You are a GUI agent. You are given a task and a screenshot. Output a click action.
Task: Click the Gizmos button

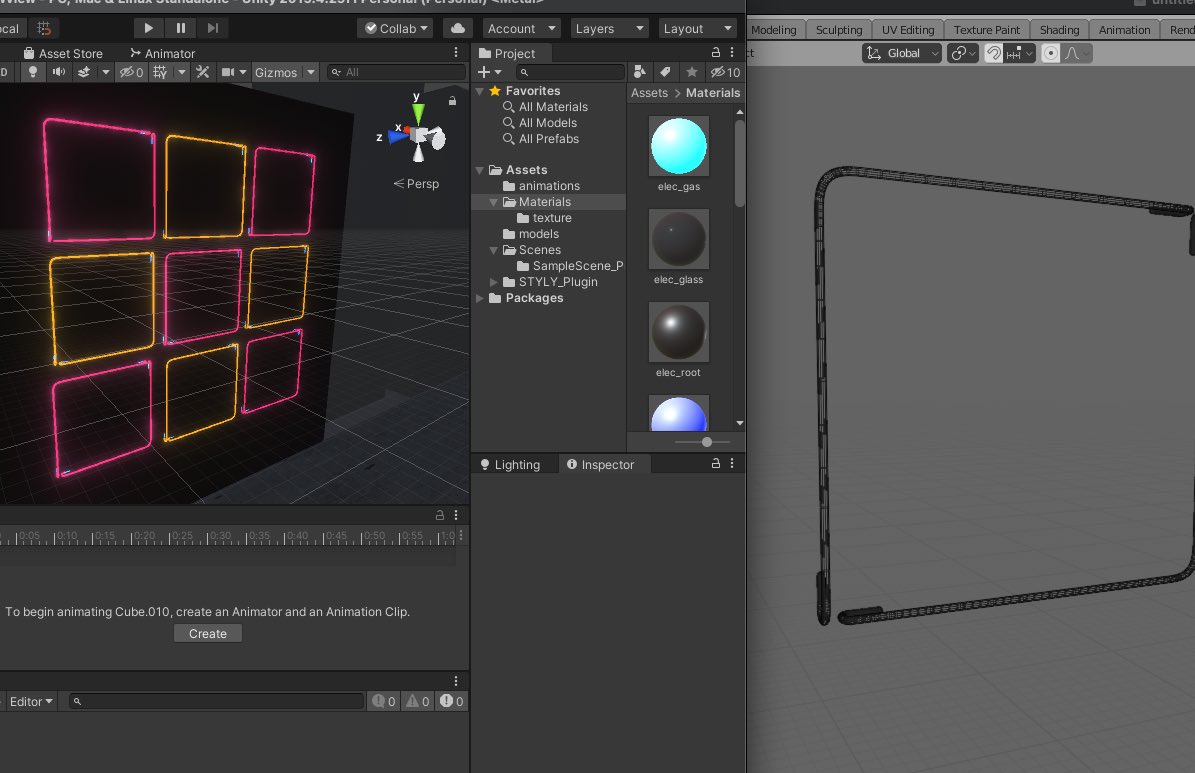click(276, 72)
